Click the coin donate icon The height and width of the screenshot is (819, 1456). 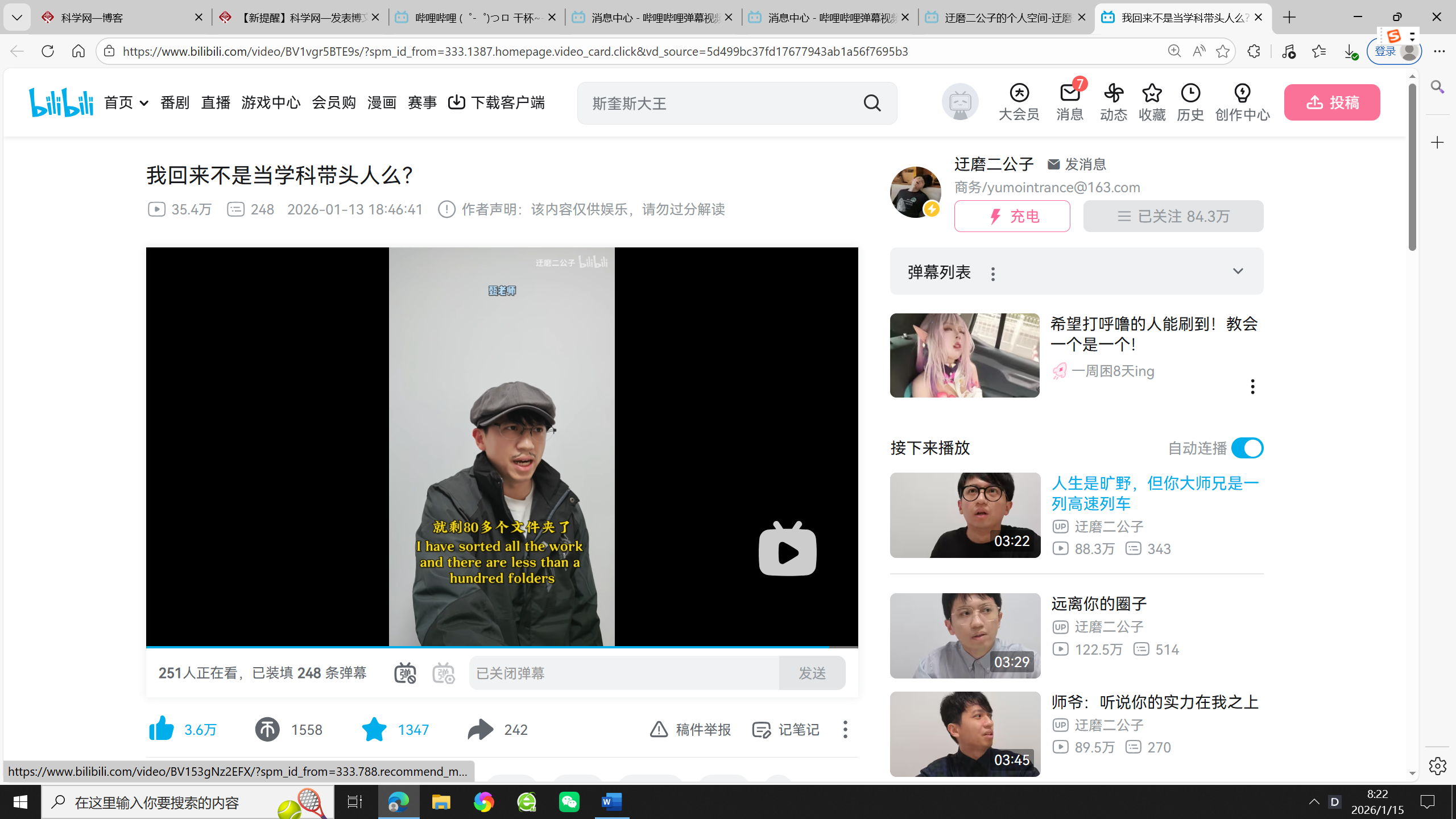[x=267, y=729]
